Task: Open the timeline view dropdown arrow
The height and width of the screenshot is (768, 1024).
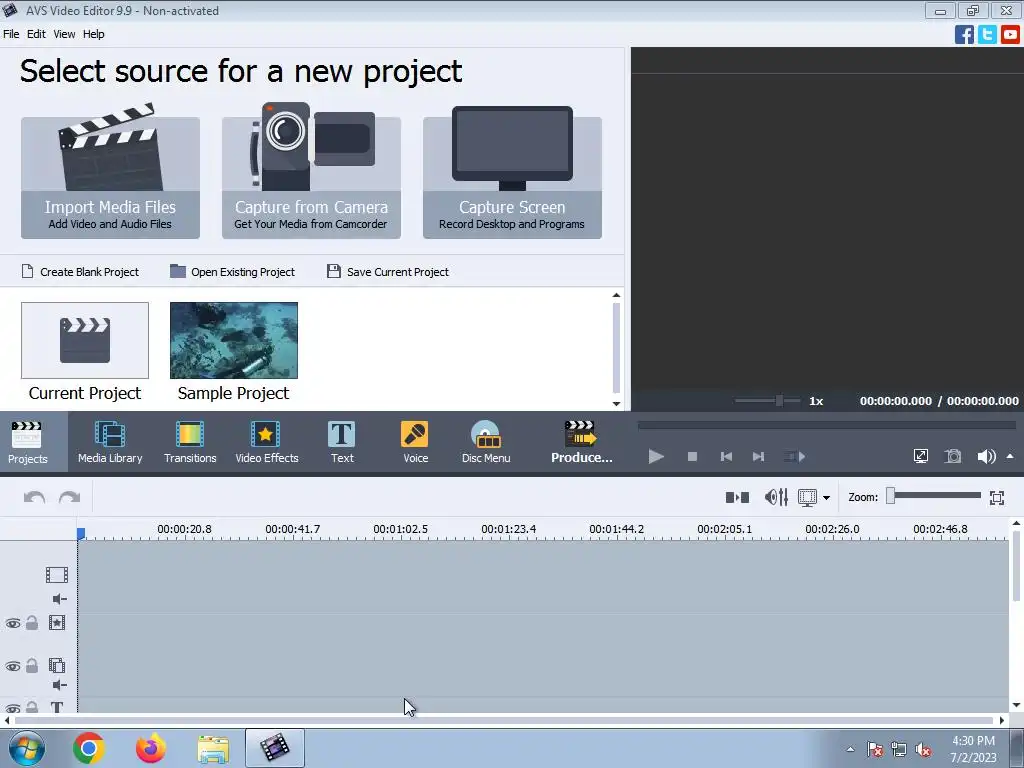Action: point(826,498)
